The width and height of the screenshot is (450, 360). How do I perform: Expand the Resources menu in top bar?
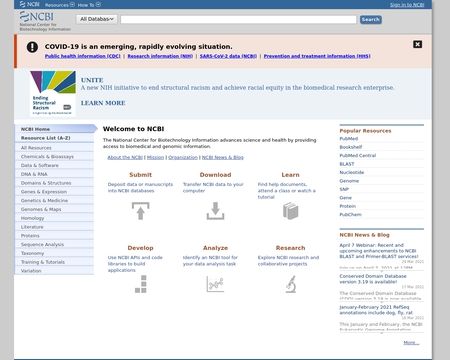[60, 5]
